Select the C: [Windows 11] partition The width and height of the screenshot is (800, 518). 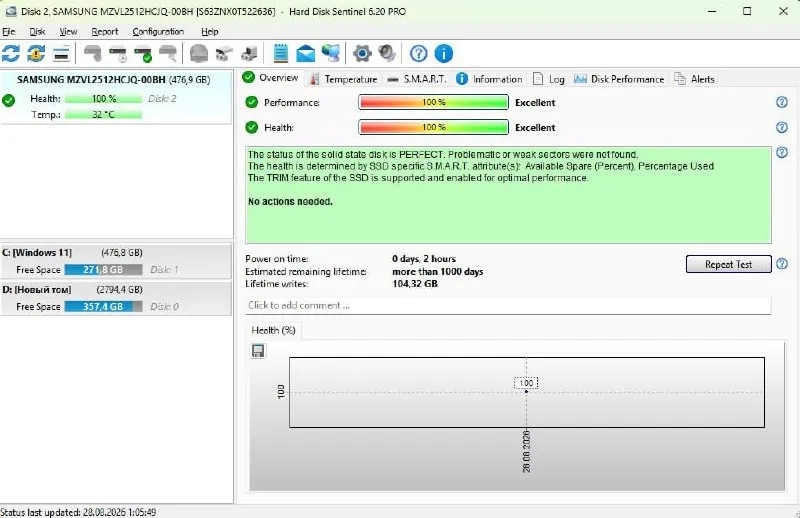click(116, 261)
